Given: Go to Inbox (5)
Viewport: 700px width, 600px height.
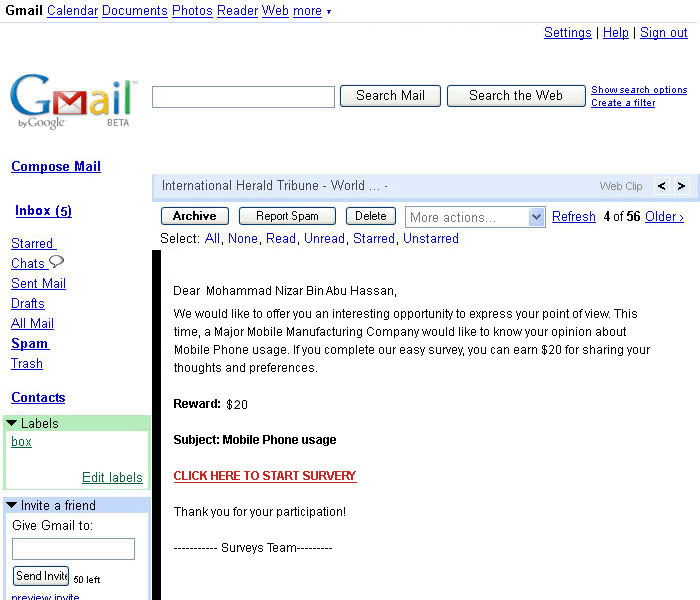Looking at the screenshot, I should (43, 211).
